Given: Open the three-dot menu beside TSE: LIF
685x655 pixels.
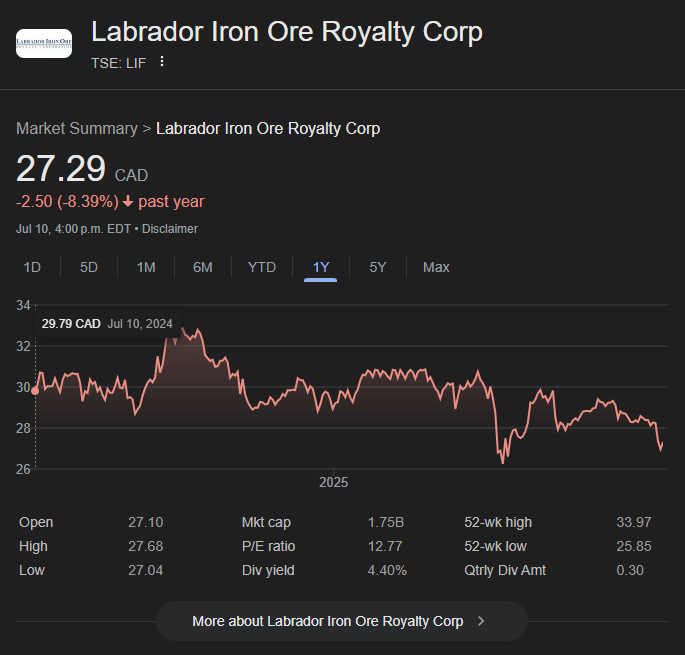Looking at the screenshot, I should tap(162, 62).
